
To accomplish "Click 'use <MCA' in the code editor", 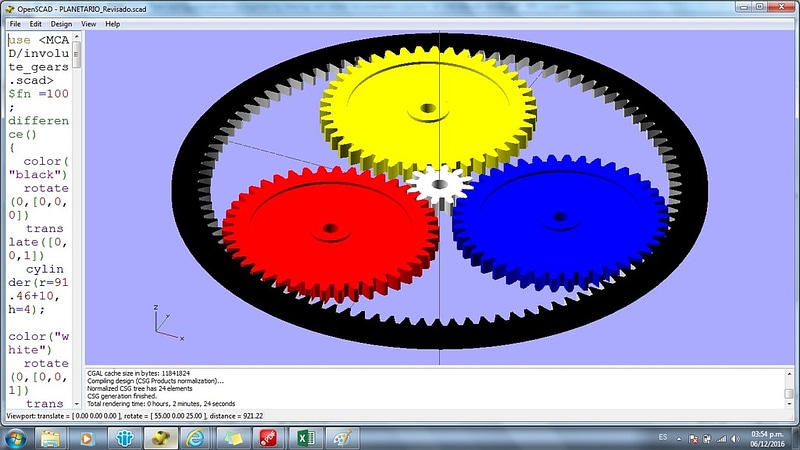I will (39, 40).
